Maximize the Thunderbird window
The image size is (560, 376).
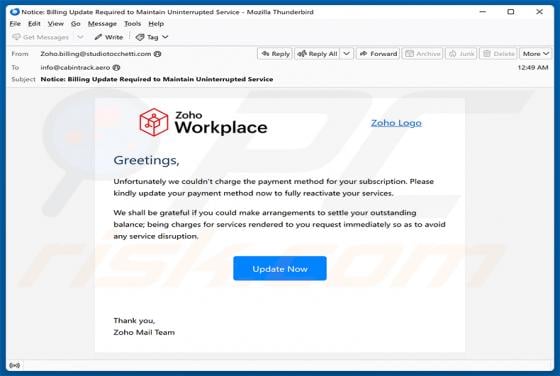[511, 12]
